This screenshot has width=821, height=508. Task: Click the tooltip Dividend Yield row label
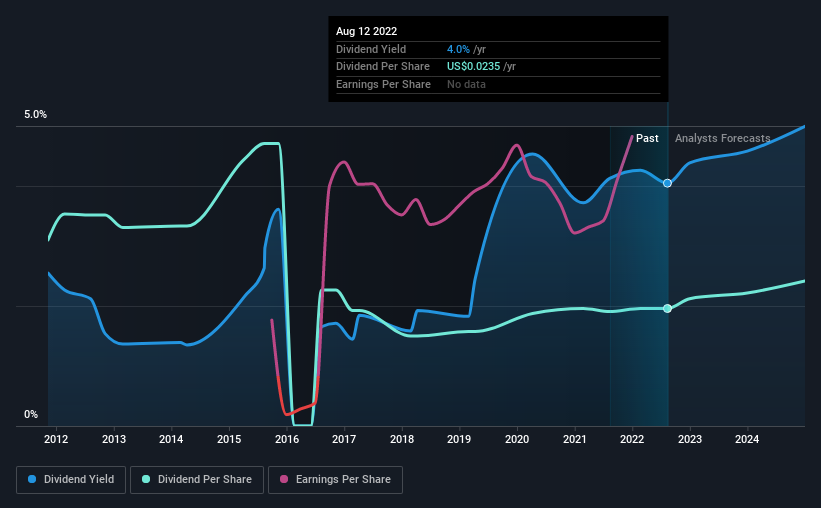(371, 49)
